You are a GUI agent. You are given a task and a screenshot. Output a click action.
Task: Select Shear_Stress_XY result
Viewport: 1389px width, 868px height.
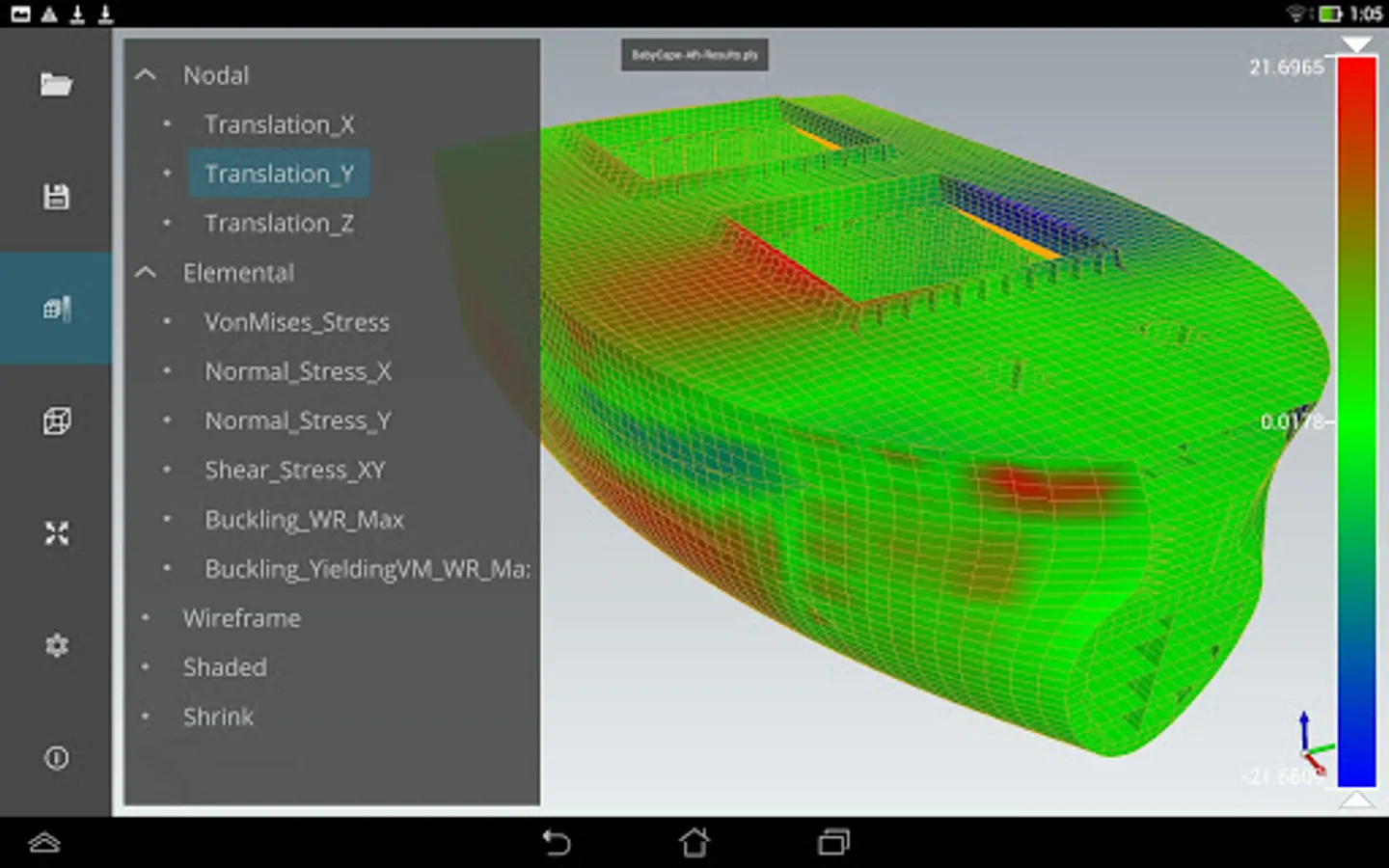[x=295, y=470]
